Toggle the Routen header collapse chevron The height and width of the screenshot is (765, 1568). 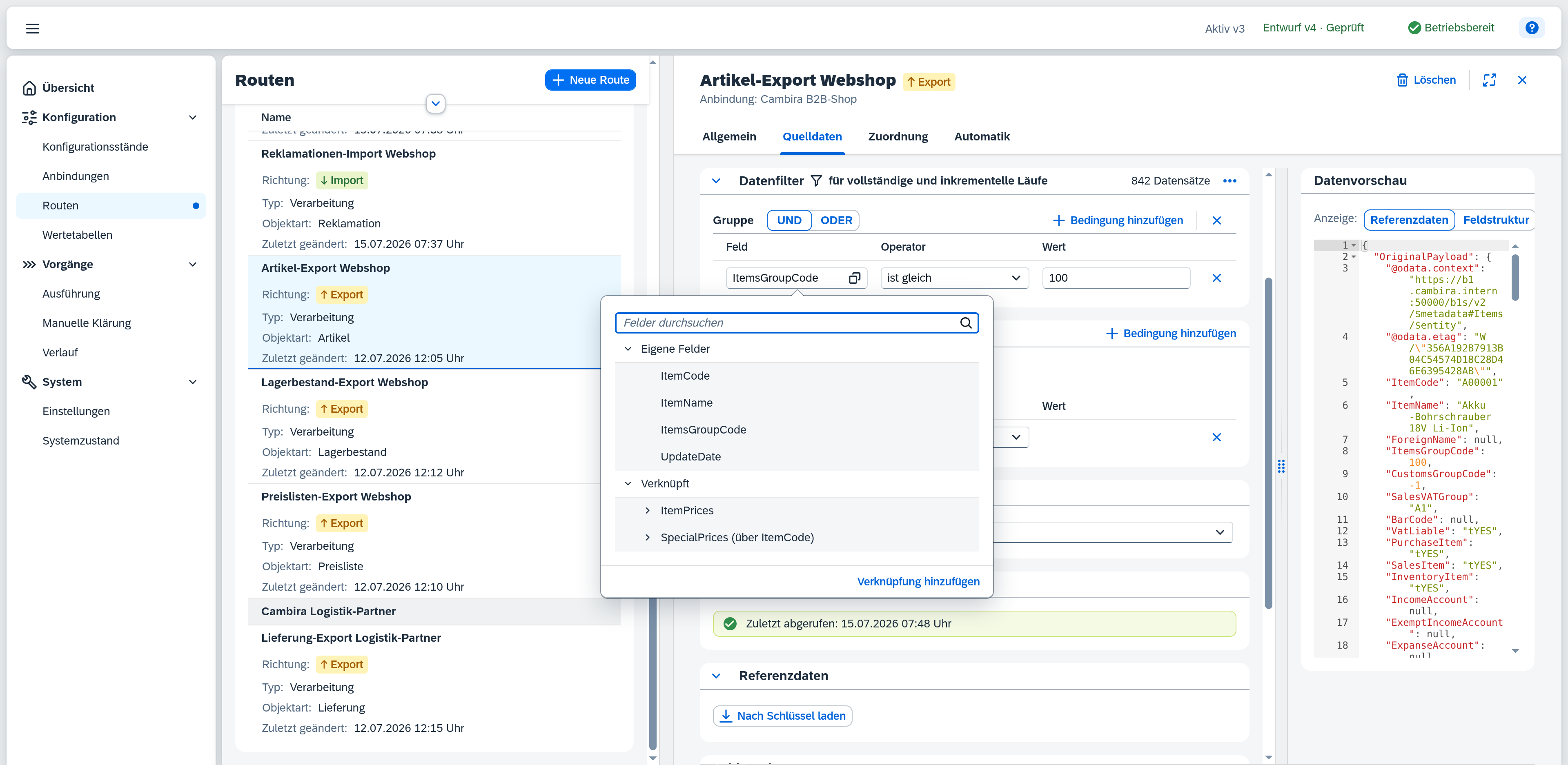[x=435, y=103]
